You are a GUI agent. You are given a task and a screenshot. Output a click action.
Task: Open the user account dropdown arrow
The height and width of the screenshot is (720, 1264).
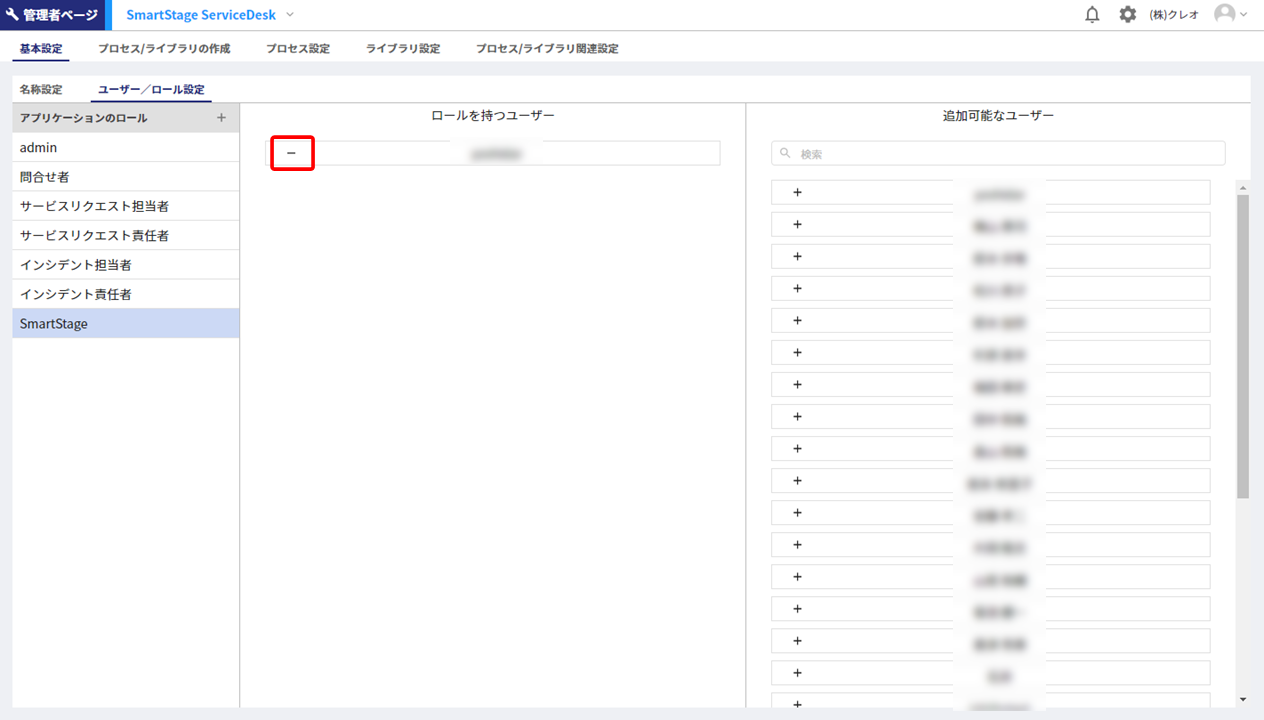[x=1244, y=15]
